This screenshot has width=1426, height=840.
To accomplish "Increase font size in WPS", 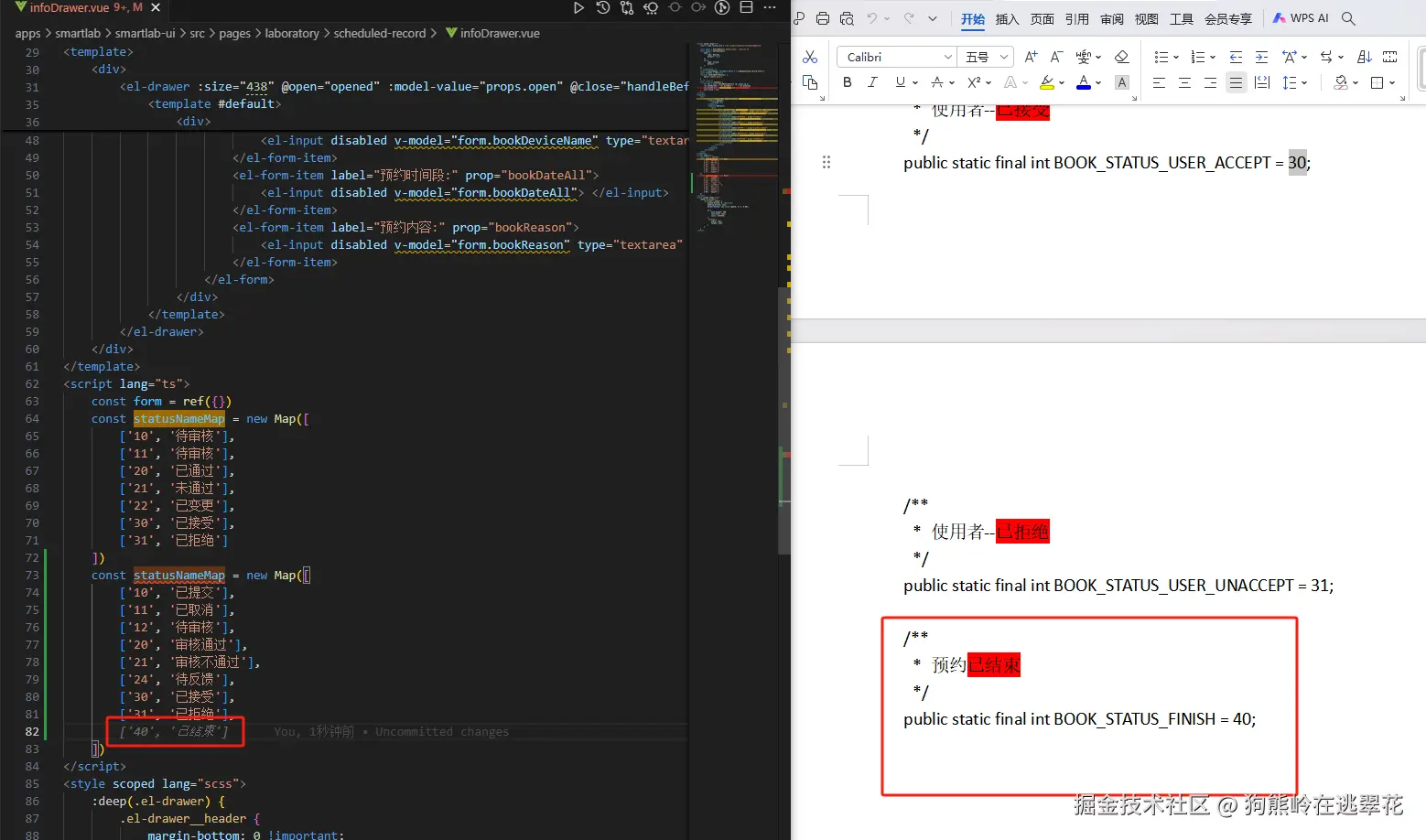I will click(x=1031, y=57).
